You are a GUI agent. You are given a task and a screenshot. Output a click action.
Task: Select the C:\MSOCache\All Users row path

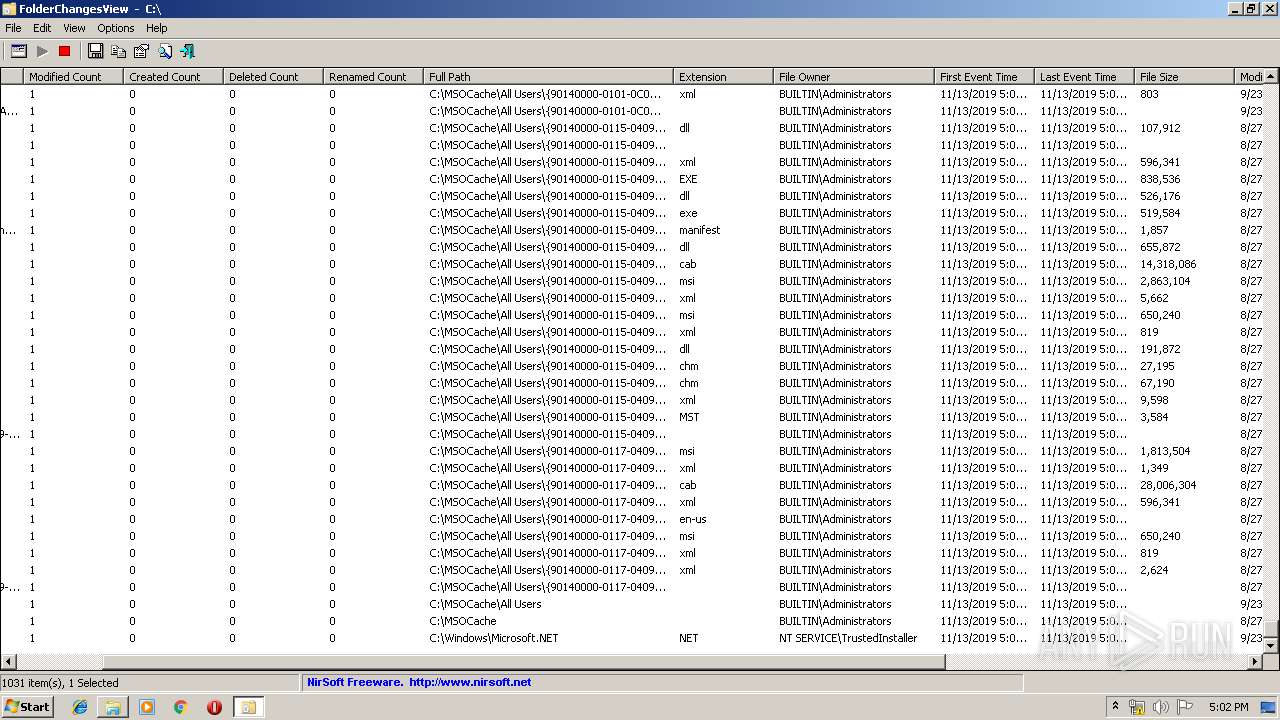click(x=485, y=604)
